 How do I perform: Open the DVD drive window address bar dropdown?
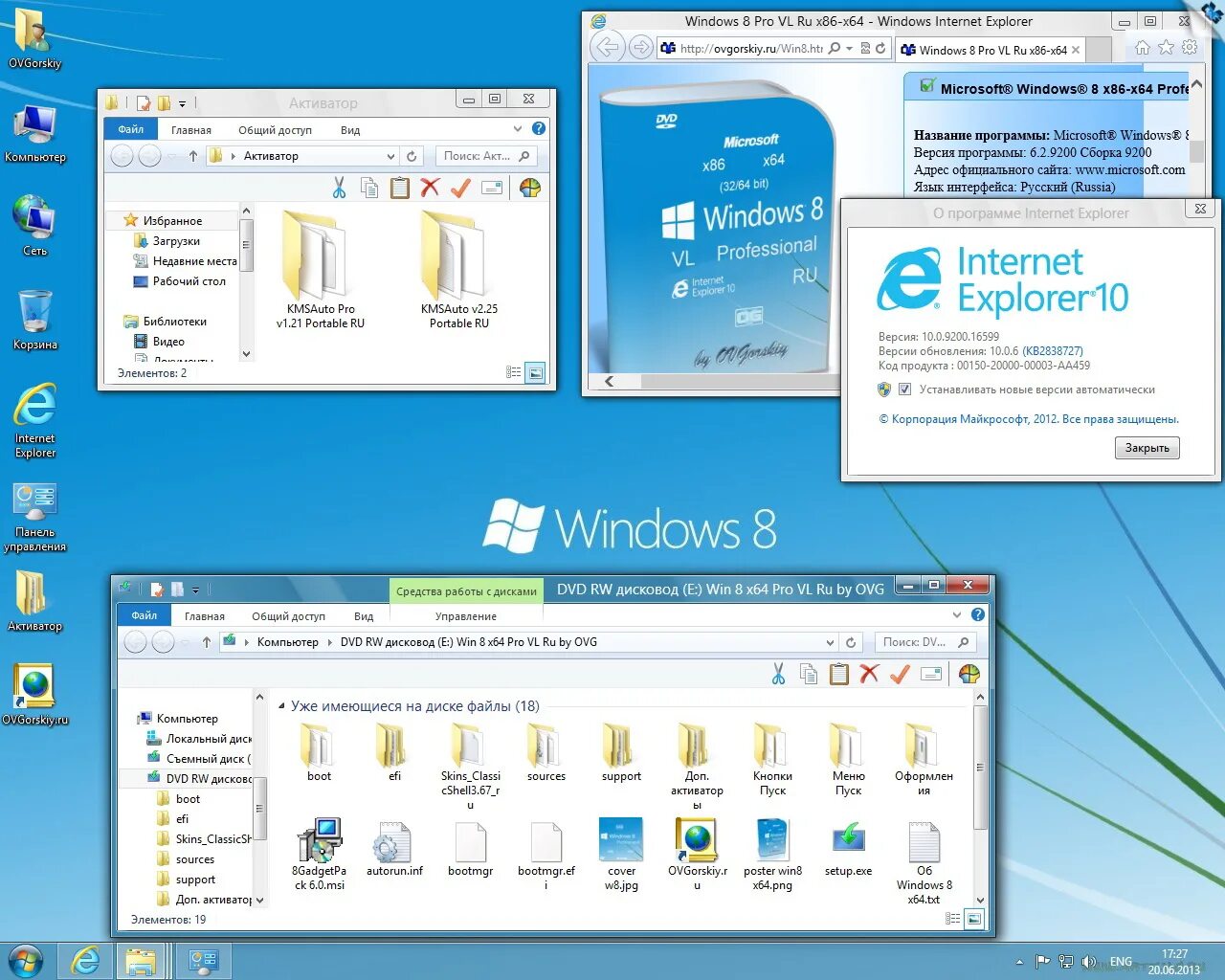pyautogui.click(x=830, y=642)
